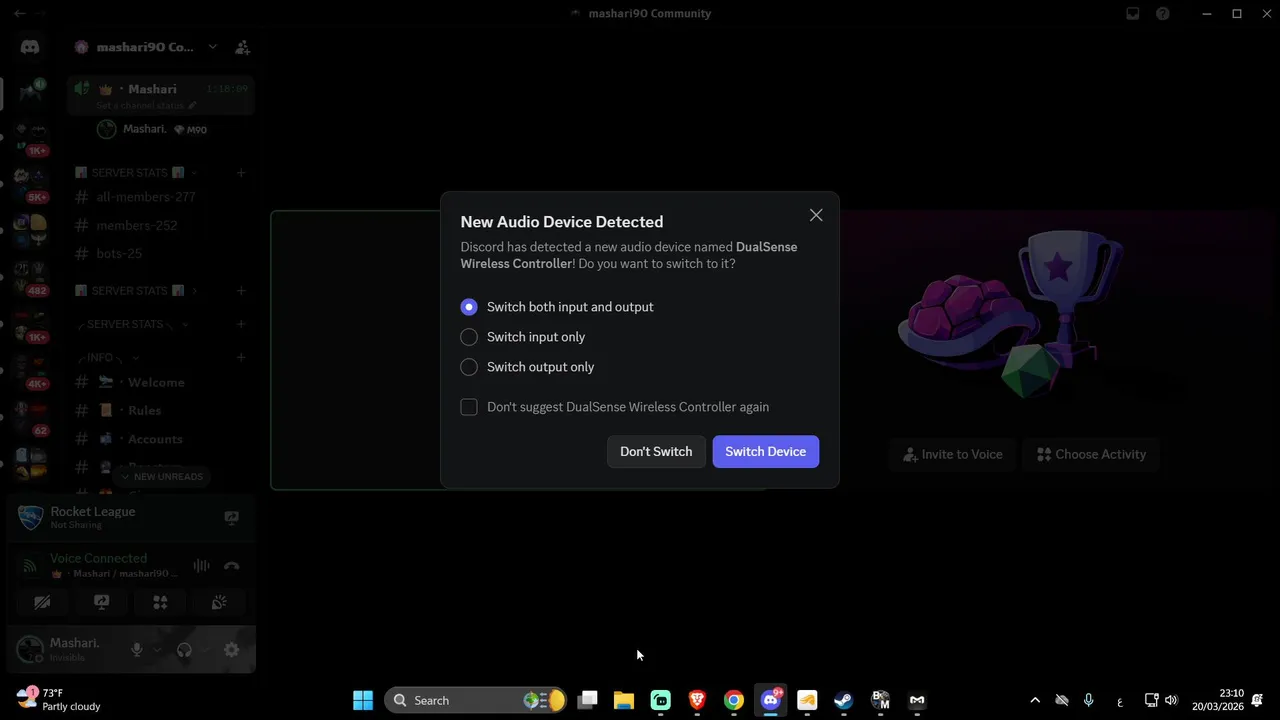Image resolution: width=1280 pixels, height=720 pixels.
Task: Open the server icon with 4K+ badge
Action: 32,370
